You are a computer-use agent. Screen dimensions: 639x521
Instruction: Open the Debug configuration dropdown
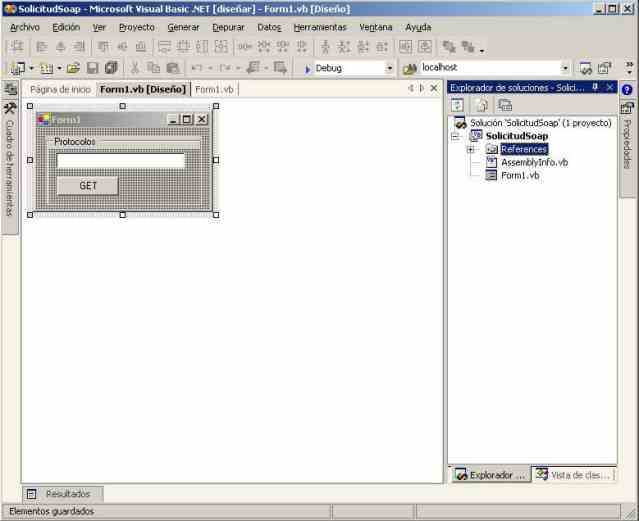click(389, 68)
